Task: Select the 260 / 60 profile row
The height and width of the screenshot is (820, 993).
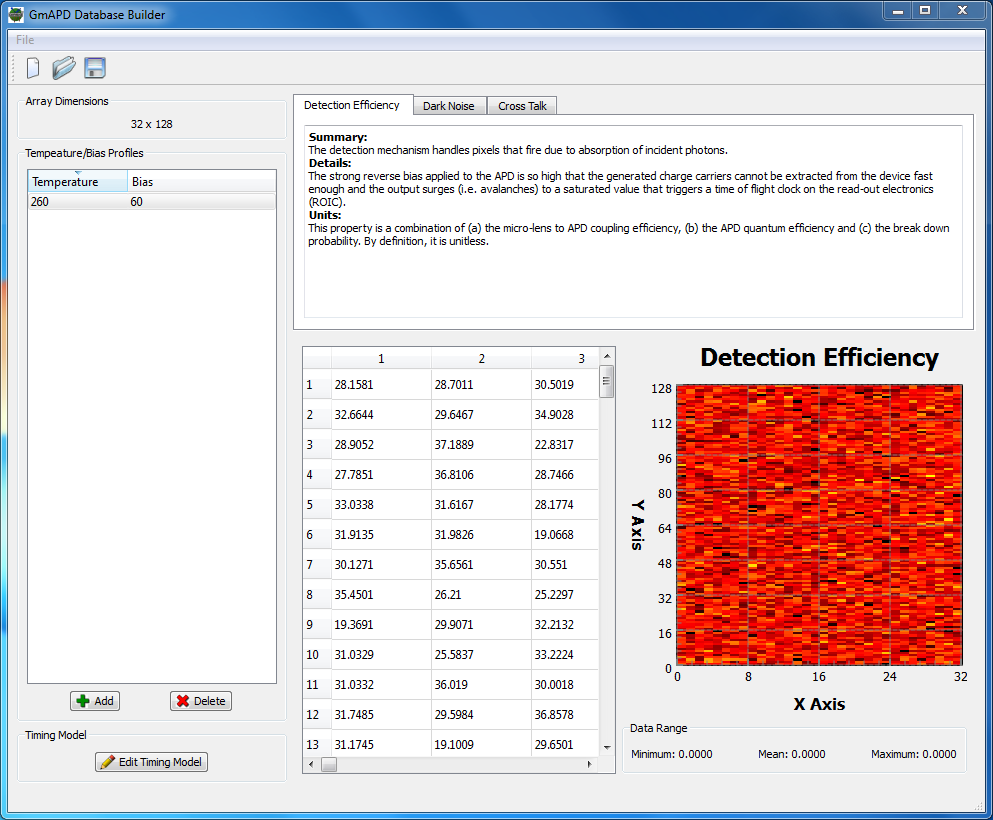Action: [150, 202]
